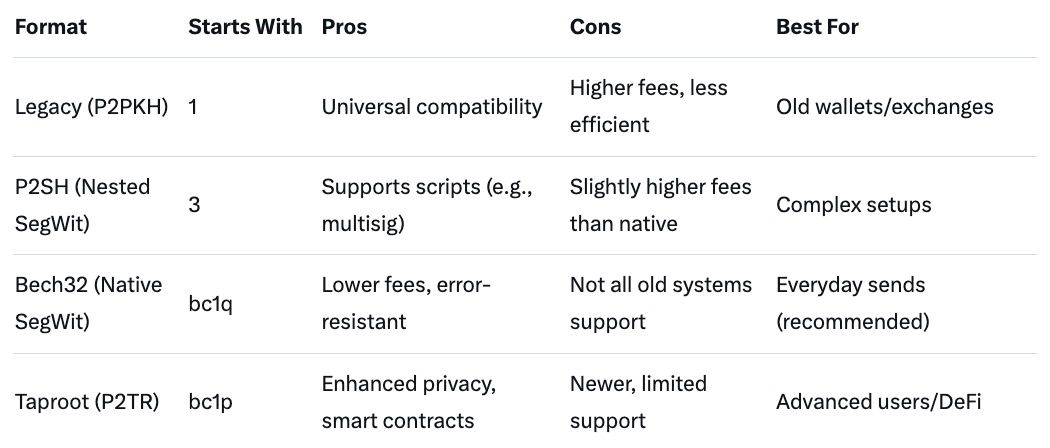Click the Pros column header

pyautogui.click(x=344, y=27)
